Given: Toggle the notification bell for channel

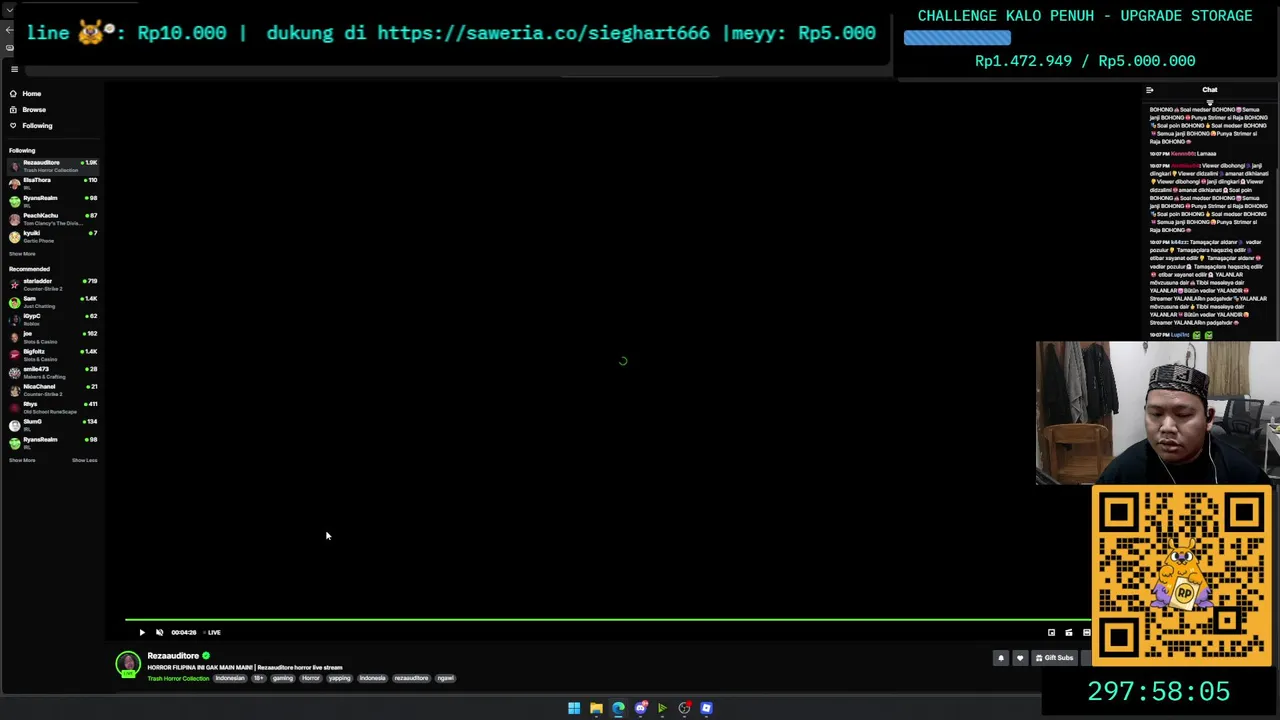Looking at the screenshot, I should [x=1001, y=658].
